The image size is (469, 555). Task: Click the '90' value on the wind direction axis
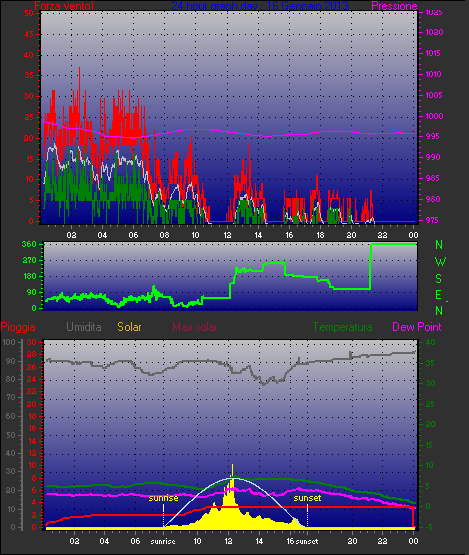pos(32,292)
